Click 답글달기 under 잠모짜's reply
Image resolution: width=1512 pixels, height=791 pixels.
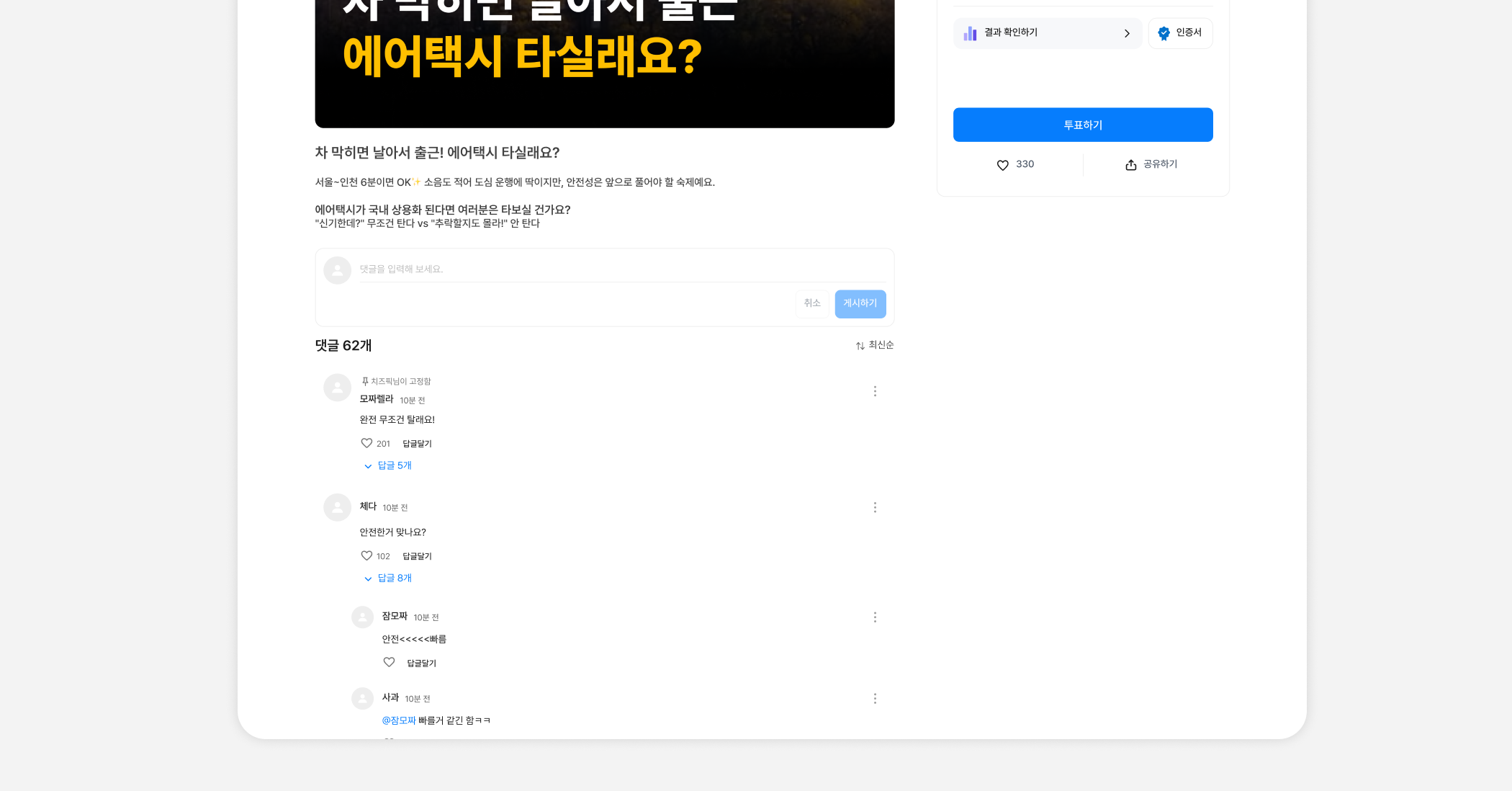click(421, 663)
